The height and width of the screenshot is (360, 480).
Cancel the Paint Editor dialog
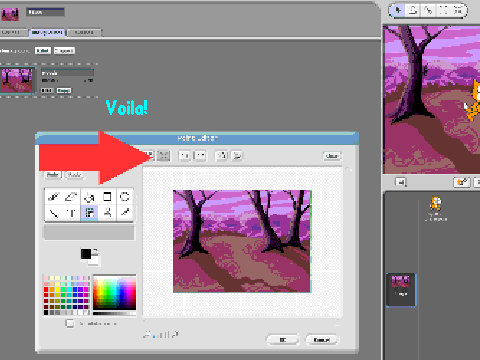pyautogui.click(x=321, y=340)
